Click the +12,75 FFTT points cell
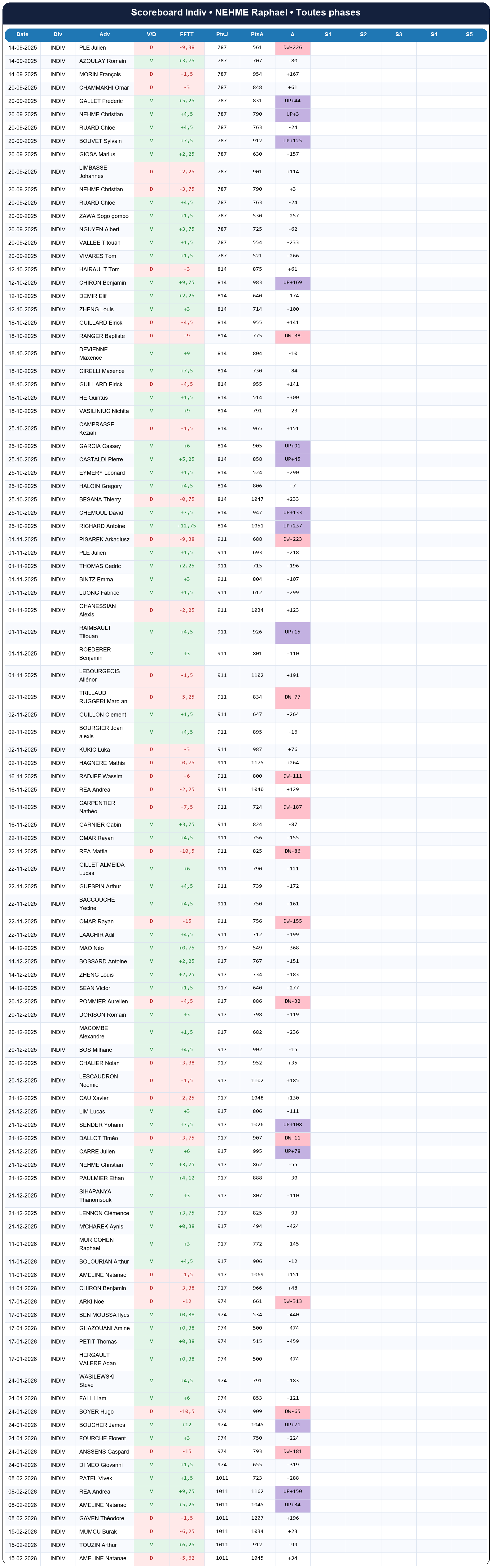Image resolution: width=492 pixels, height=1568 pixels. click(187, 526)
